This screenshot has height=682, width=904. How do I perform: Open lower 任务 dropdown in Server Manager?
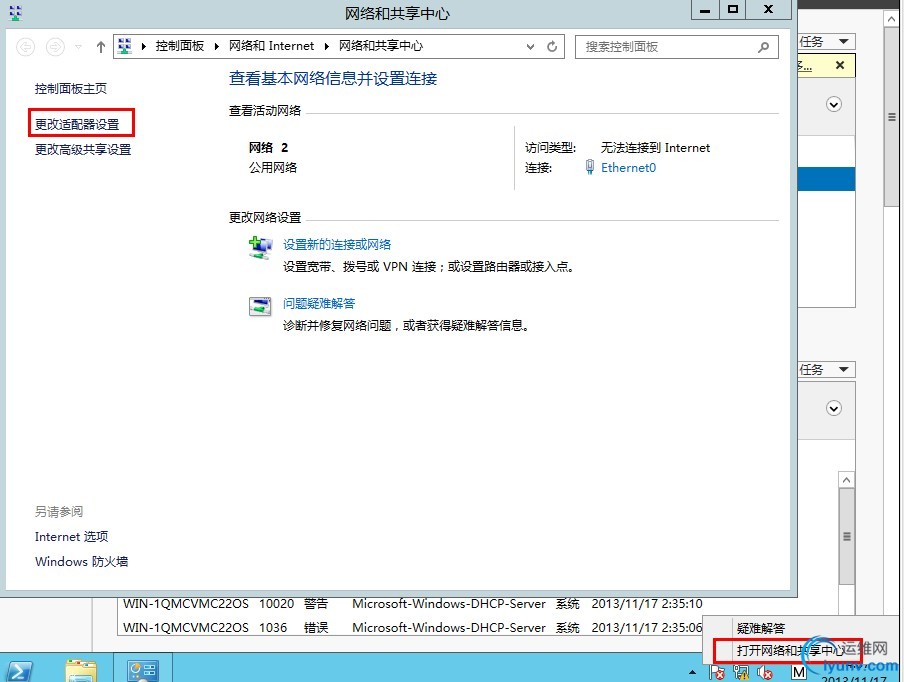[x=826, y=370]
